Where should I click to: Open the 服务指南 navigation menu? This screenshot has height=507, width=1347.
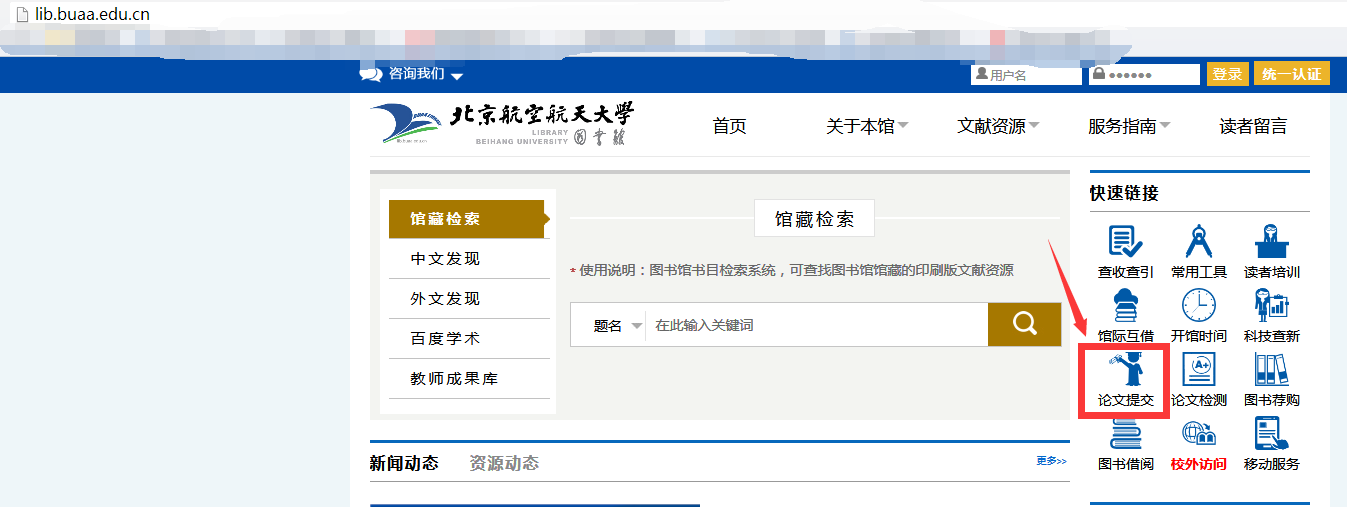click(1129, 126)
